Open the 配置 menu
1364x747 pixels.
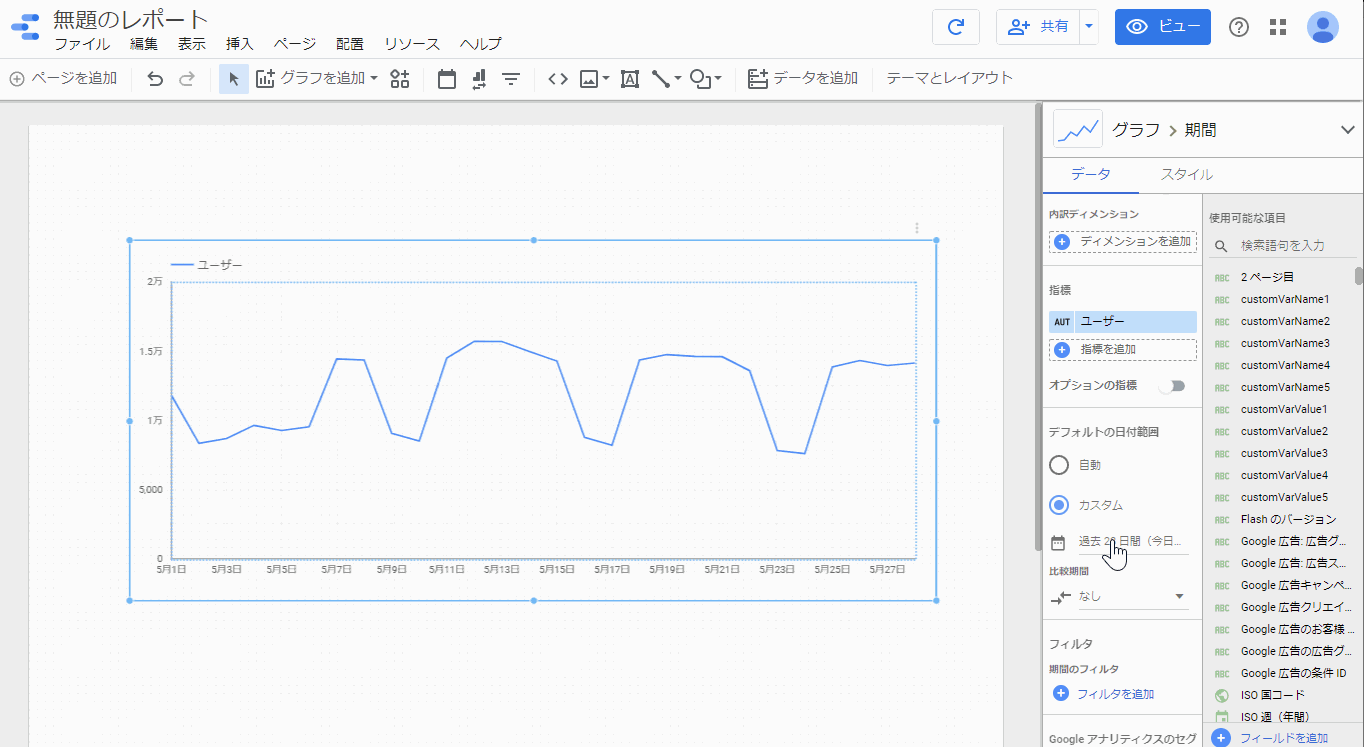[x=350, y=44]
